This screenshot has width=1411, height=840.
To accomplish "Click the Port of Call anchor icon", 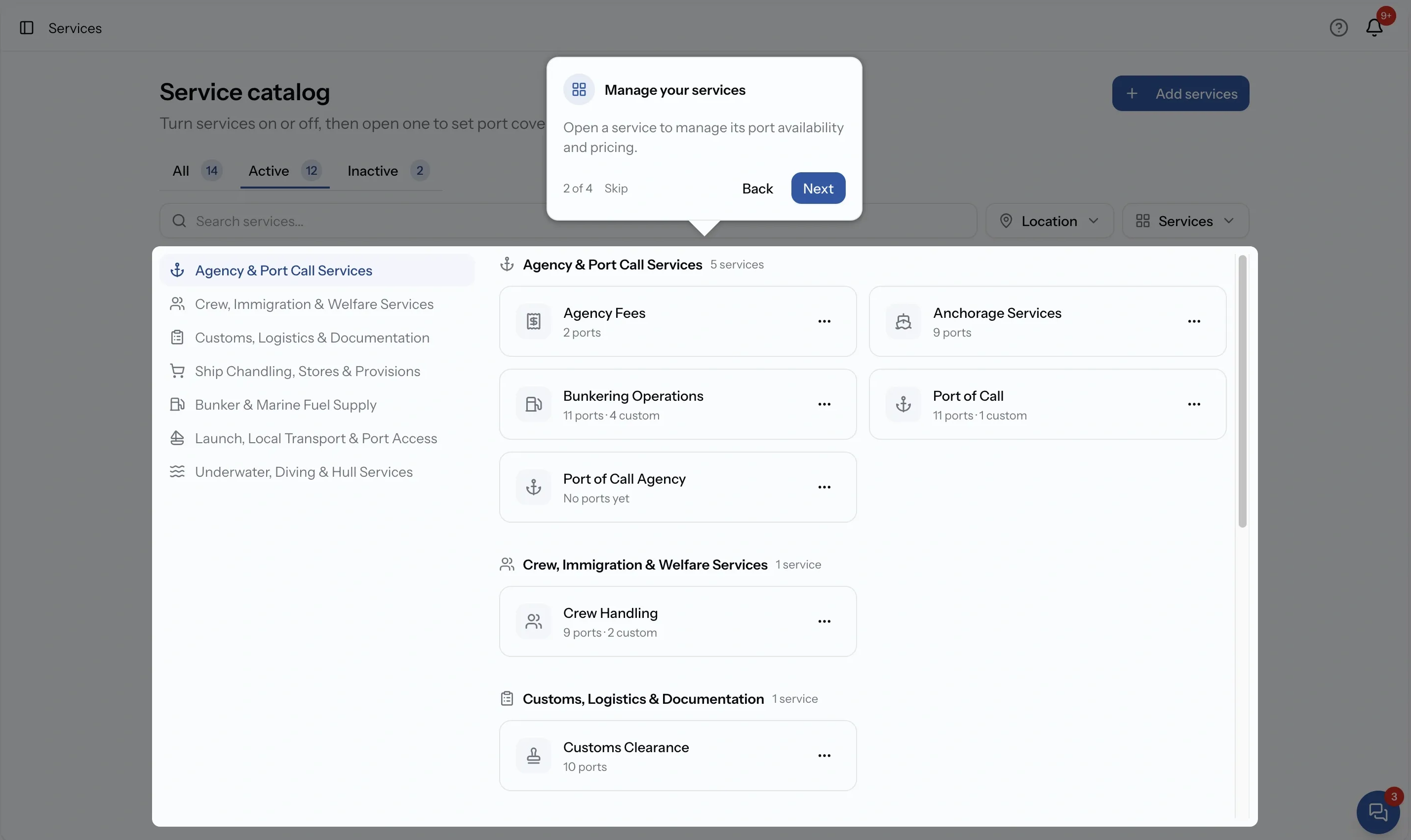I will click(903, 404).
